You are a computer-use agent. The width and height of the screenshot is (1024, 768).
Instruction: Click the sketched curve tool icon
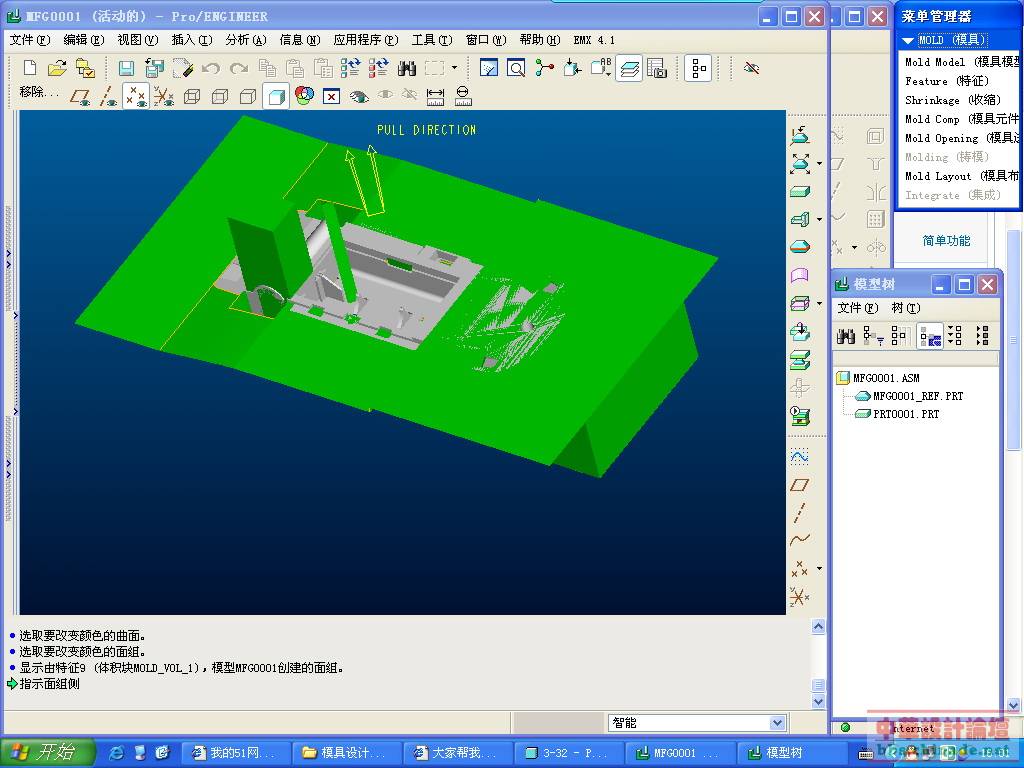[x=800, y=456]
